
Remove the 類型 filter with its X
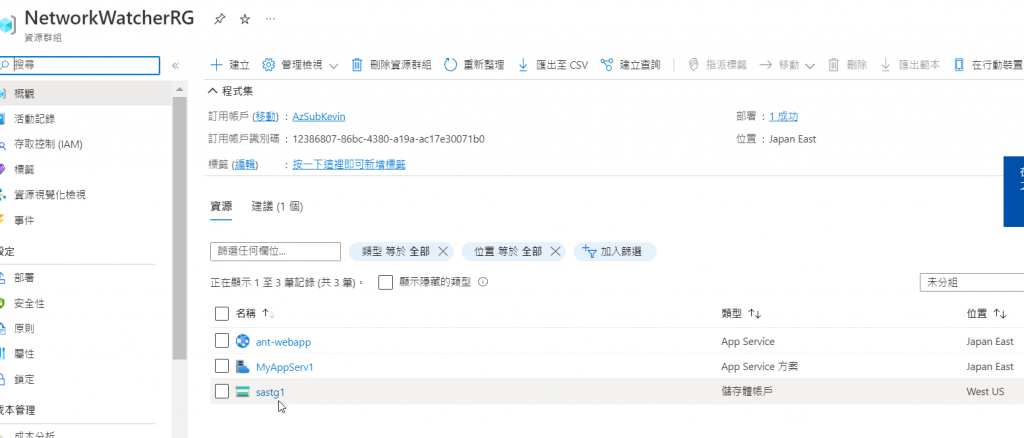coord(443,251)
